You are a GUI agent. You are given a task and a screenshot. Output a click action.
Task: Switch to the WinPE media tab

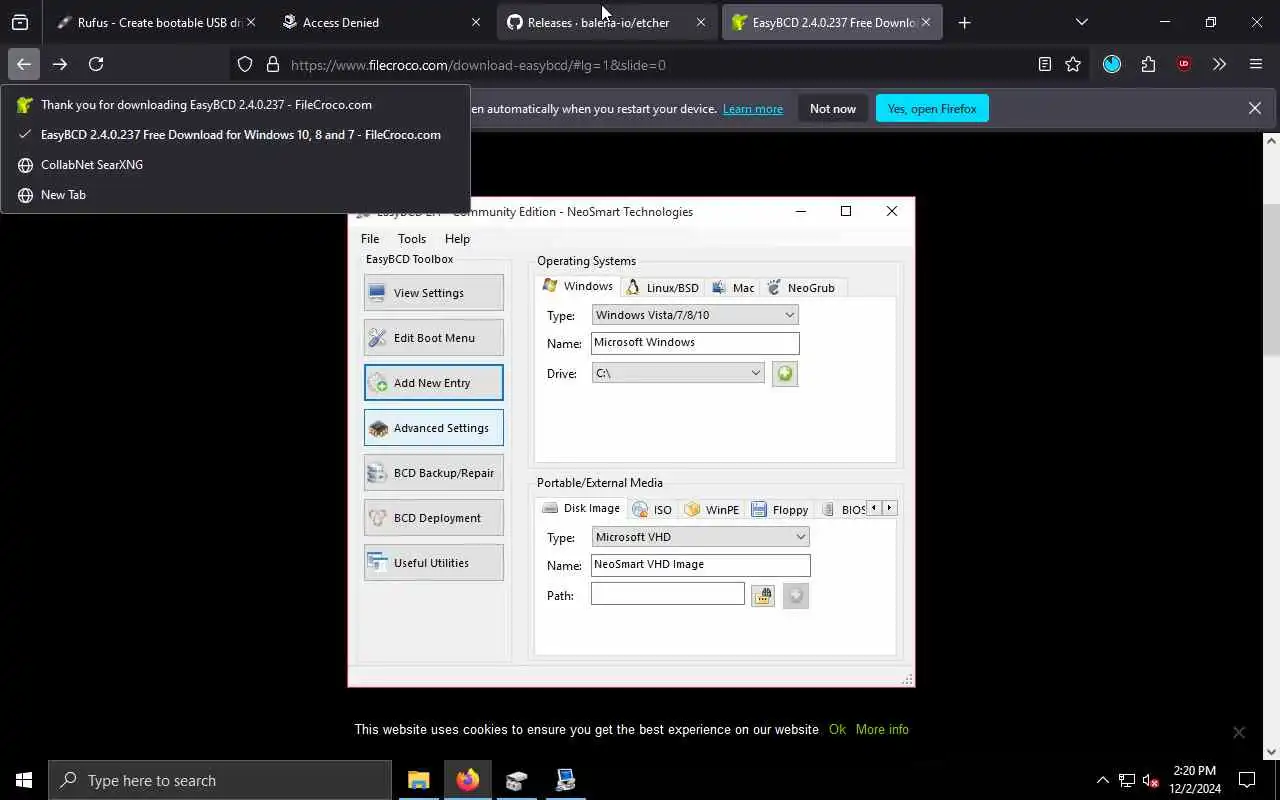(712, 510)
